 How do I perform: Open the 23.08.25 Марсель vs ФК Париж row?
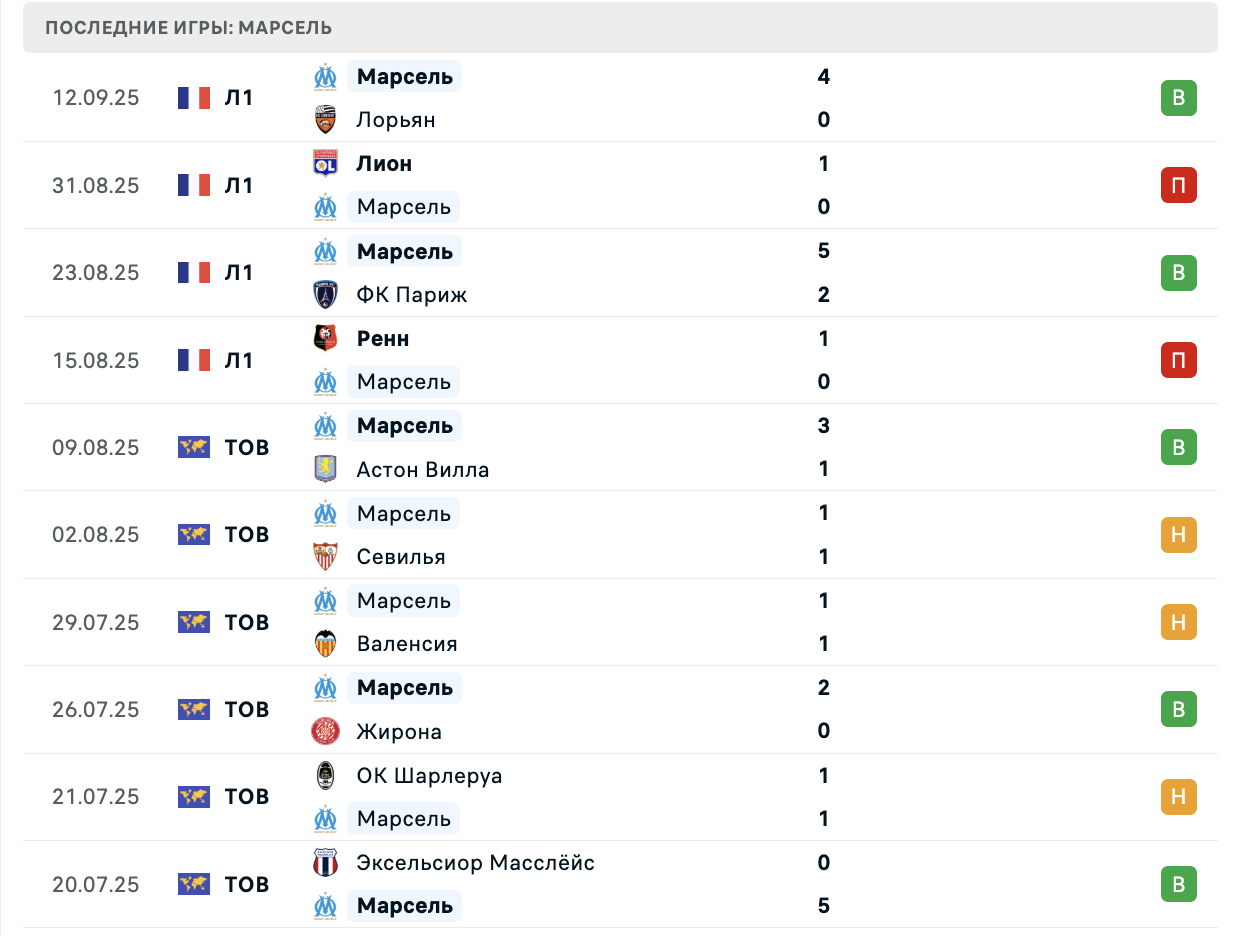[x=620, y=273]
